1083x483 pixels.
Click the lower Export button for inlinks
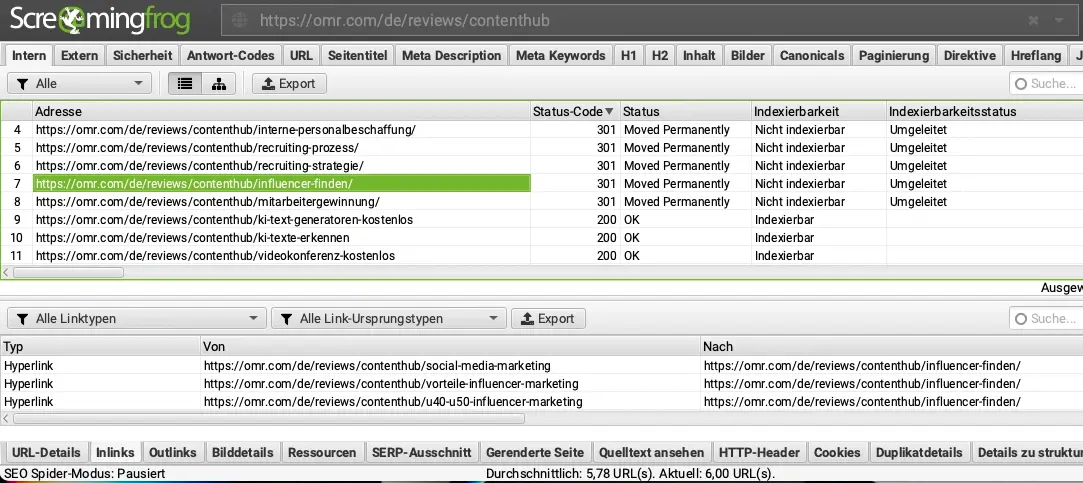(x=548, y=319)
